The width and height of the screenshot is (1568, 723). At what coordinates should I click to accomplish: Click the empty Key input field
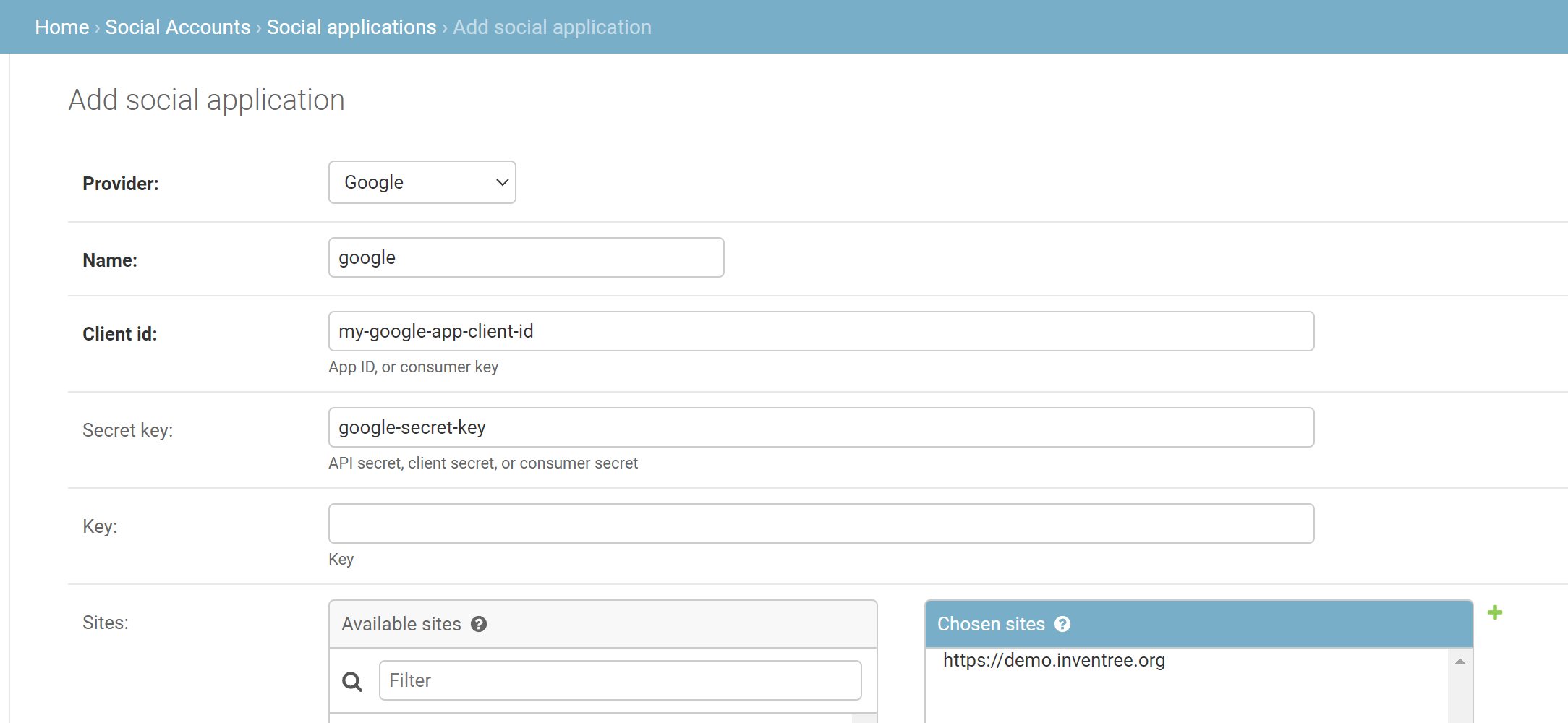pos(821,523)
